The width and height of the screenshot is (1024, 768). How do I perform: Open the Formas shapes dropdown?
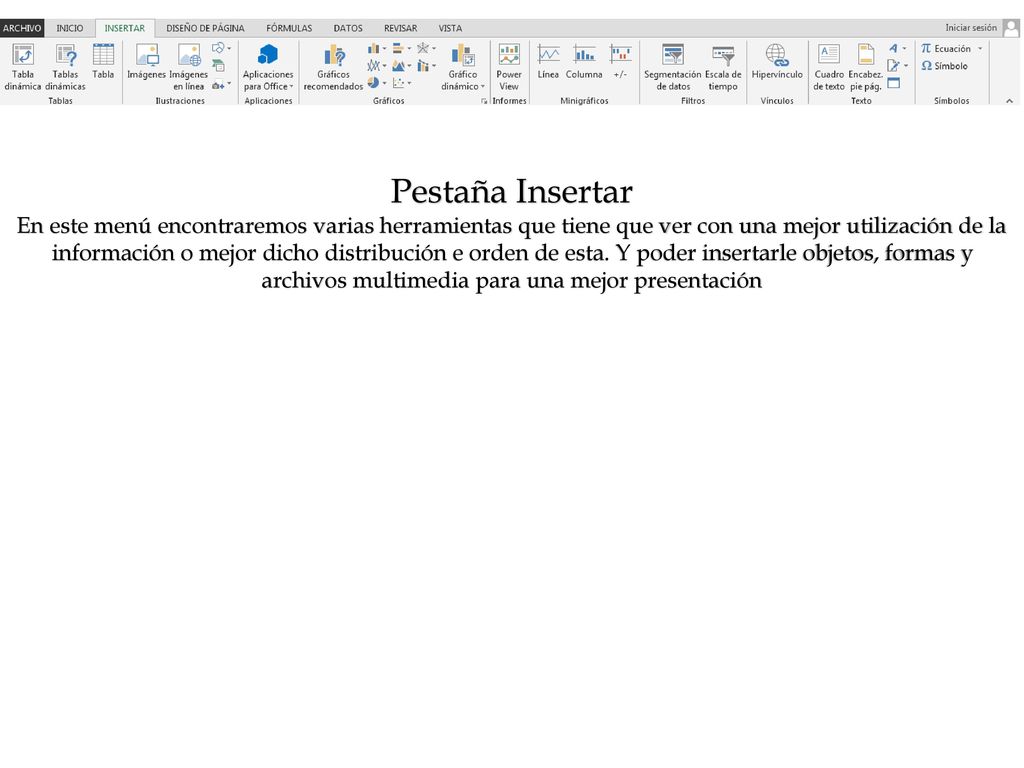click(221, 48)
